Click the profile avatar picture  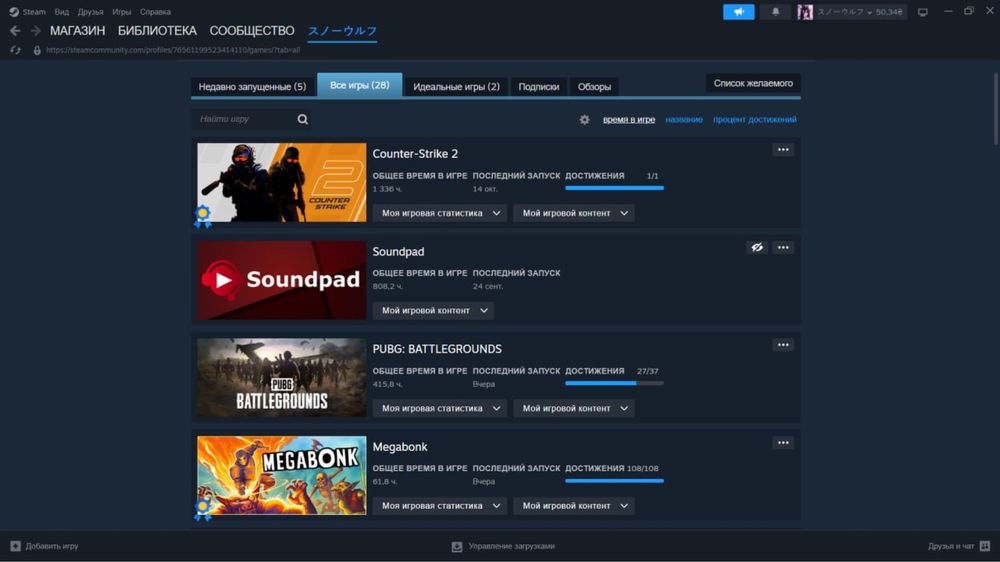(x=805, y=11)
